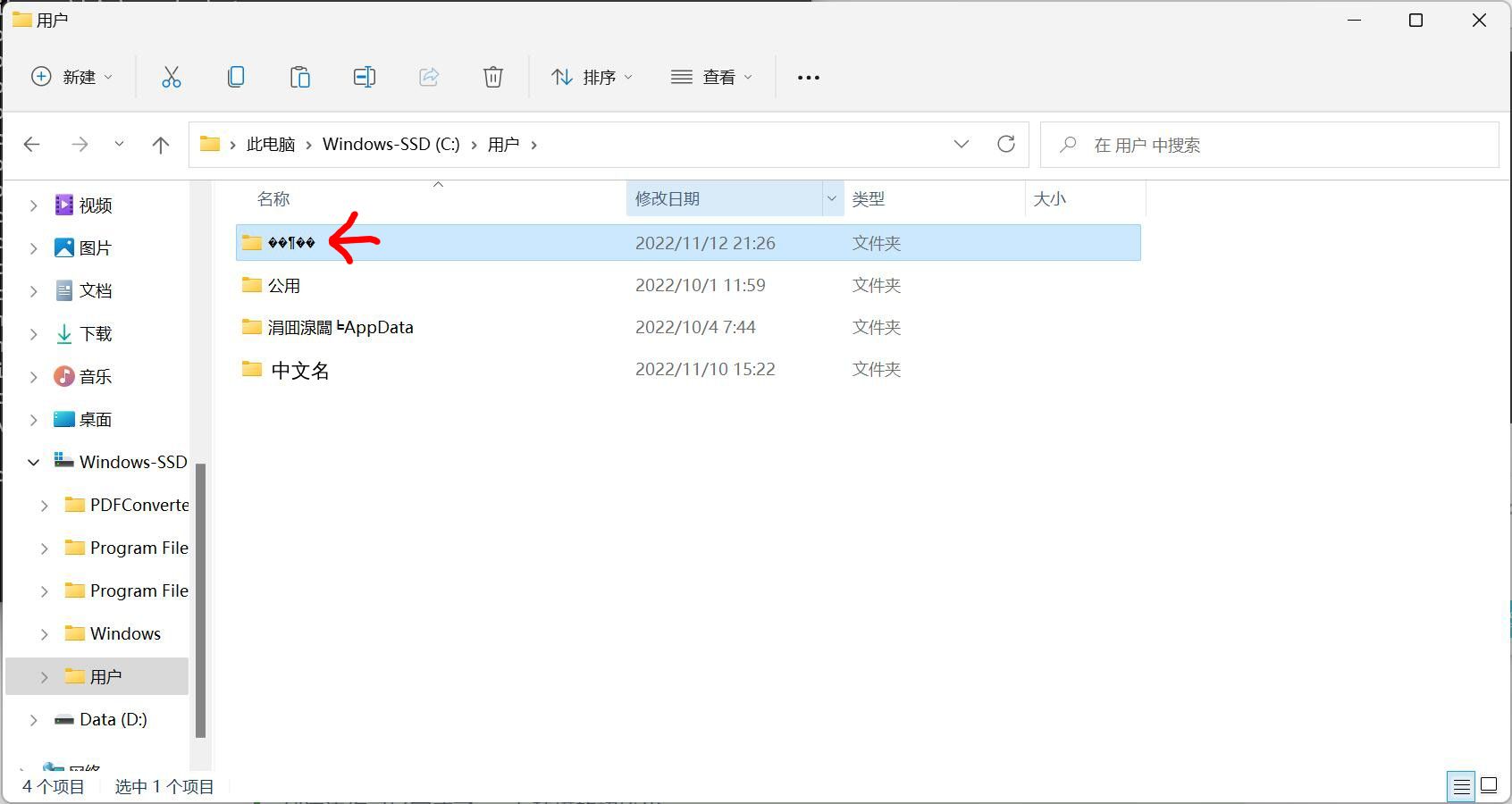This screenshot has width=1512, height=804.
Task: Navigate back with the left arrow
Action: 32,145
